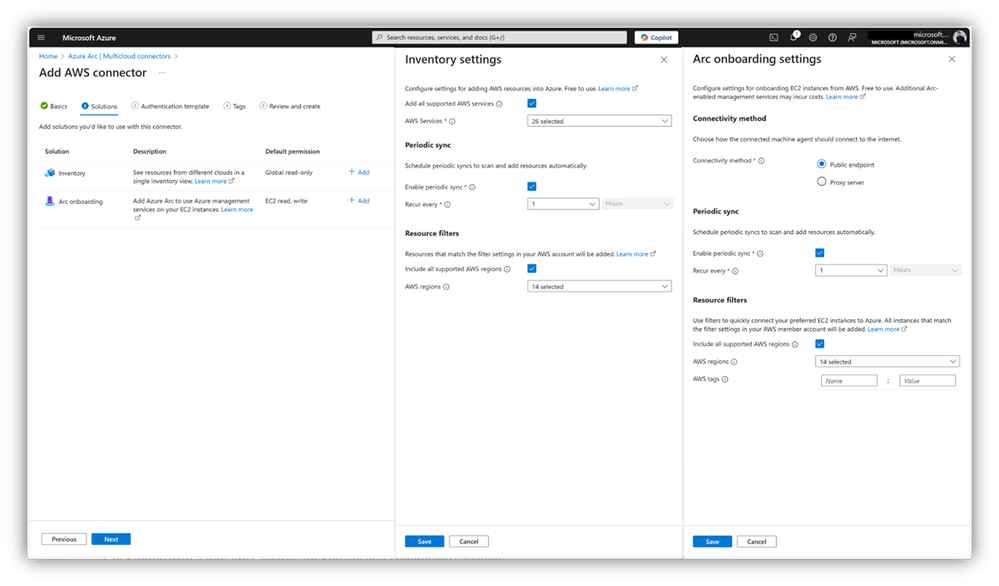Screen dimensions: 999x586
Task: Show info for Arc onboarding Recur every
Action: click(735, 271)
